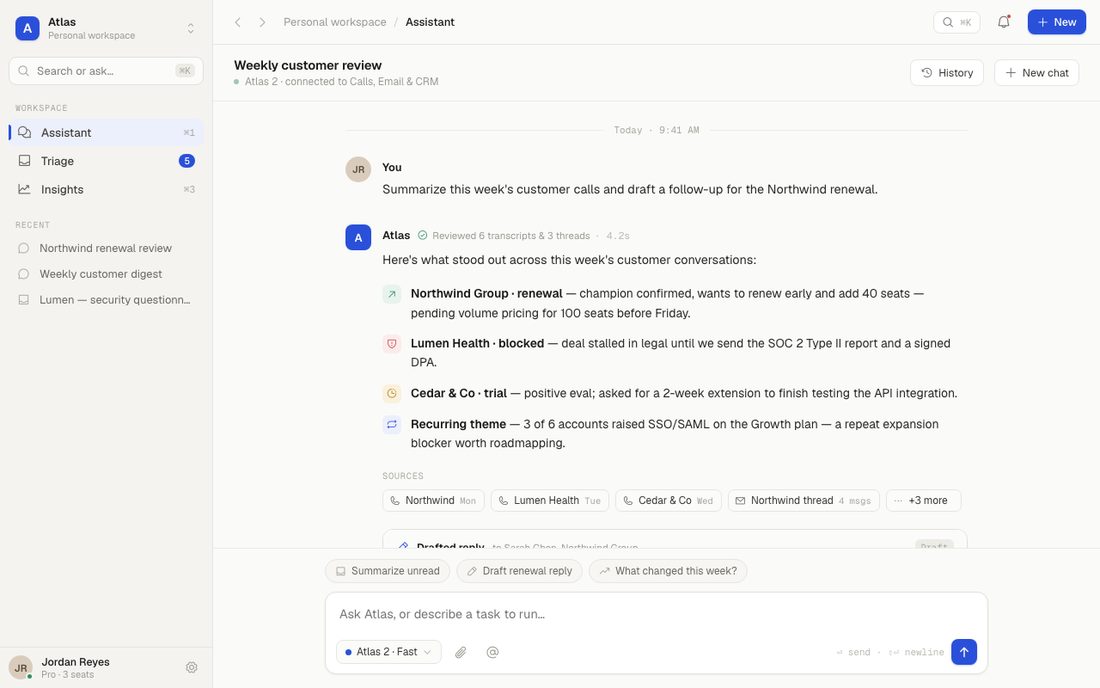1100x688 pixels.
Task: Send message with blue arrow button
Action: pyautogui.click(x=964, y=652)
